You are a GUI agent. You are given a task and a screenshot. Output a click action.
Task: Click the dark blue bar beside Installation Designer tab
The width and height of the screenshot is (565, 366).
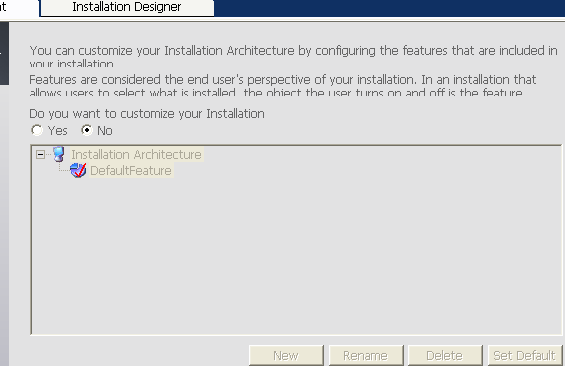(x=389, y=8)
